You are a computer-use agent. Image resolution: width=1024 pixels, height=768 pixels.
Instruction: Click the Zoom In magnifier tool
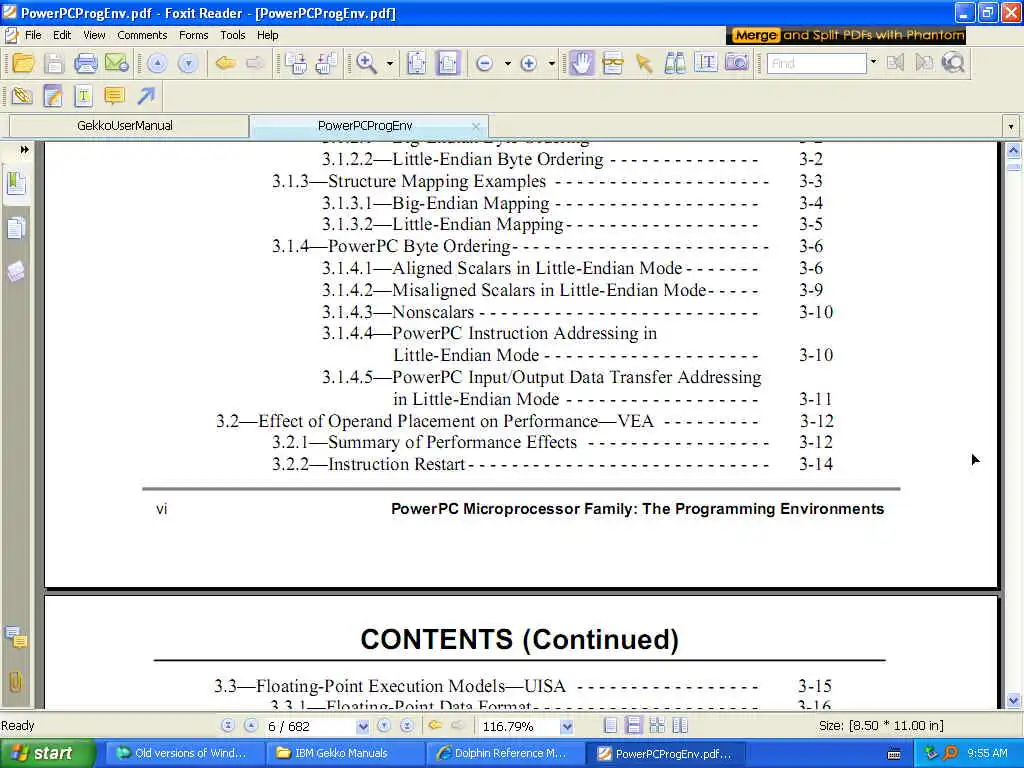(366, 63)
